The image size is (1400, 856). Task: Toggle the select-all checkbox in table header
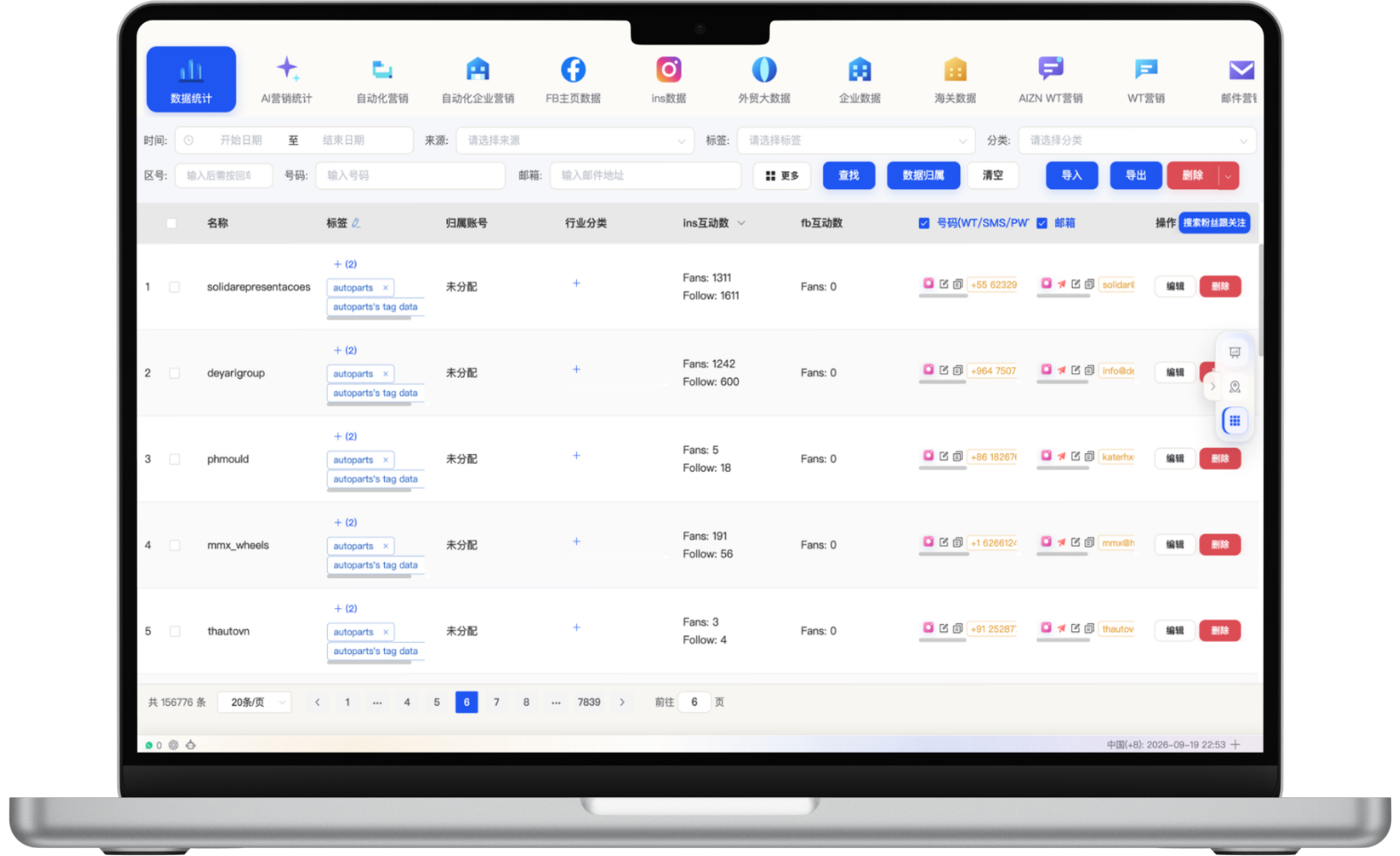tap(172, 223)
